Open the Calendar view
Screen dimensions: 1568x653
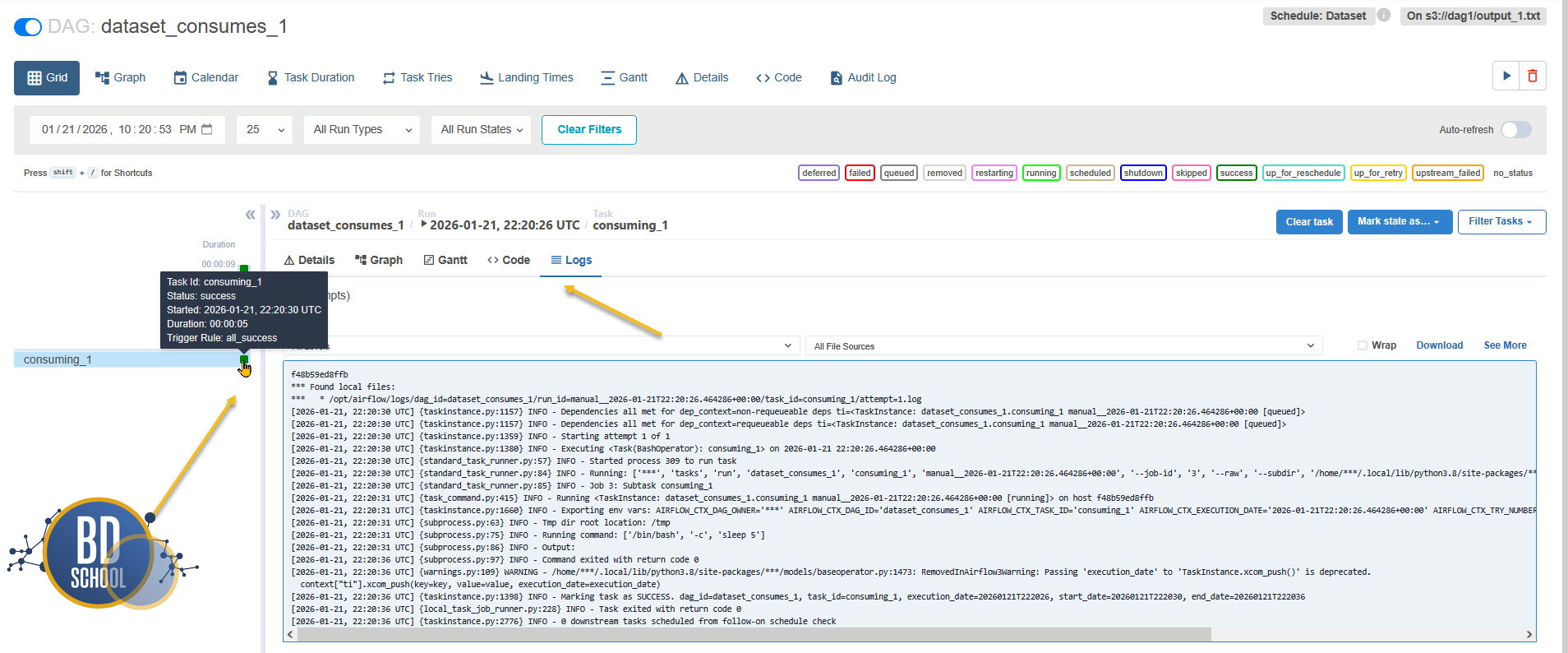pyautogui.click(x=205, y=77)
